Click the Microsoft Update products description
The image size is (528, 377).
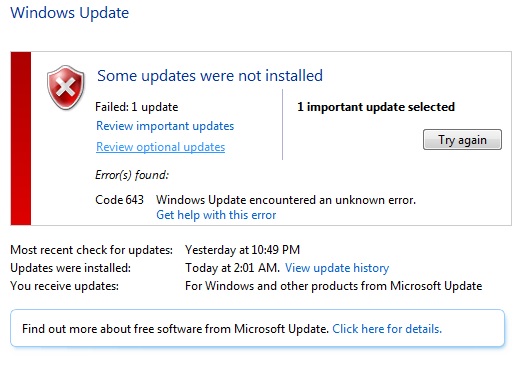click(334, 286)
